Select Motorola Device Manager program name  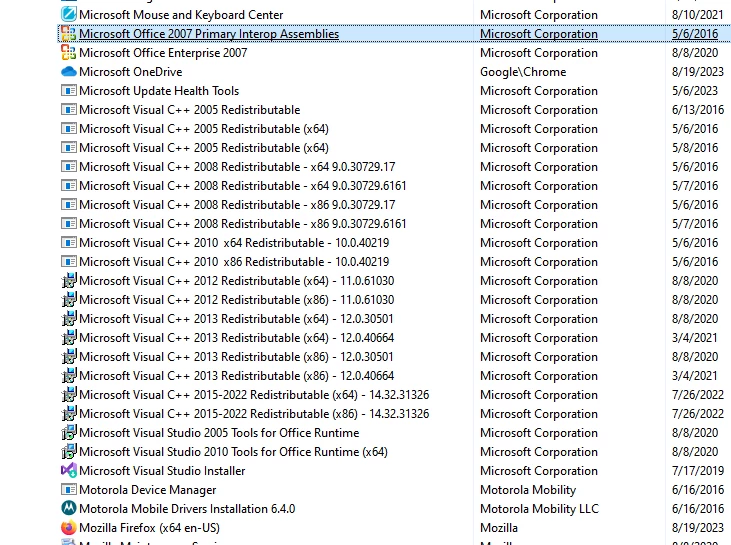tap(147, 490)
